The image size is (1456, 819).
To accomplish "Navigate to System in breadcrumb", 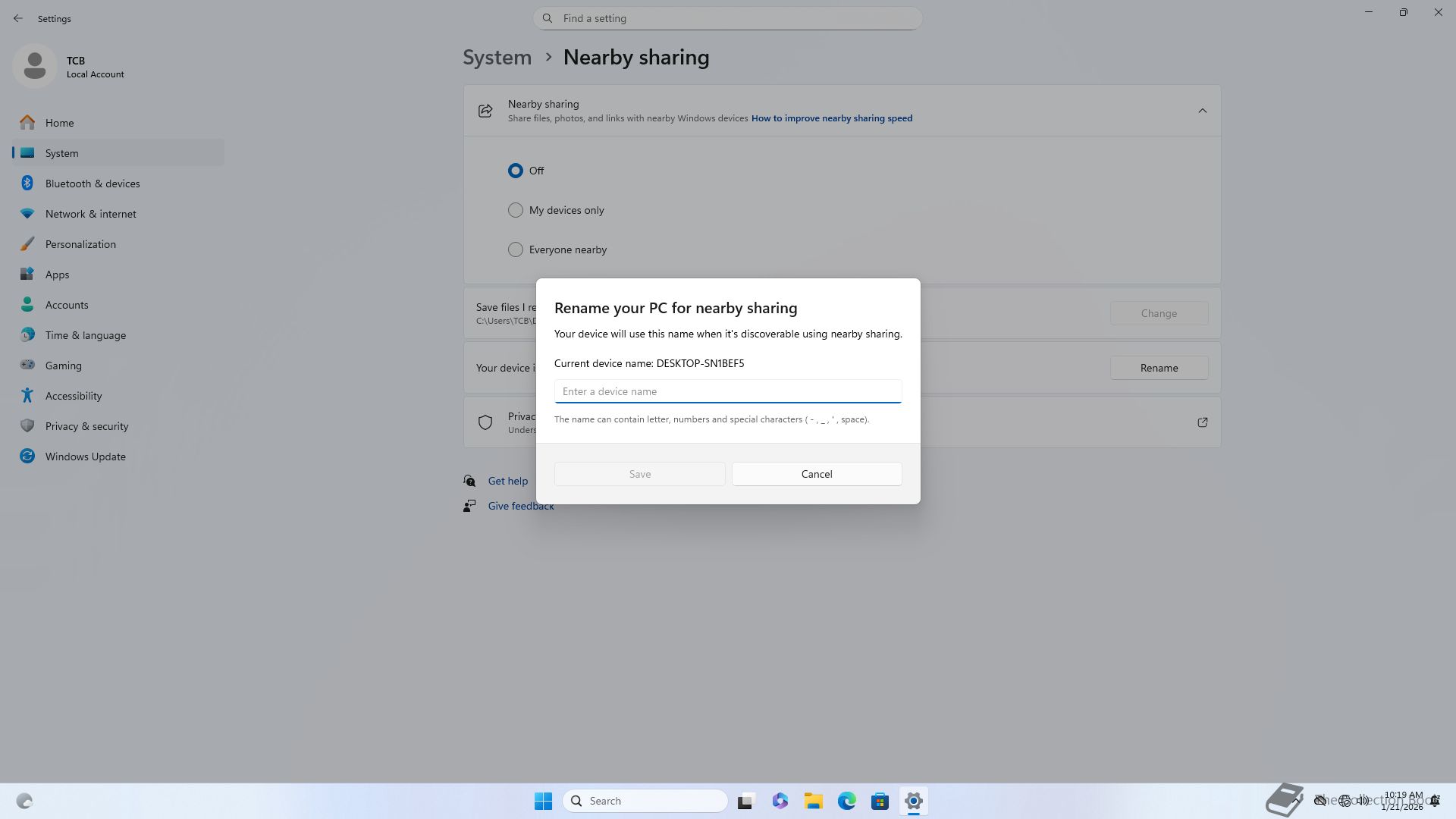I will pyautogui.click(x=497, y=58).
